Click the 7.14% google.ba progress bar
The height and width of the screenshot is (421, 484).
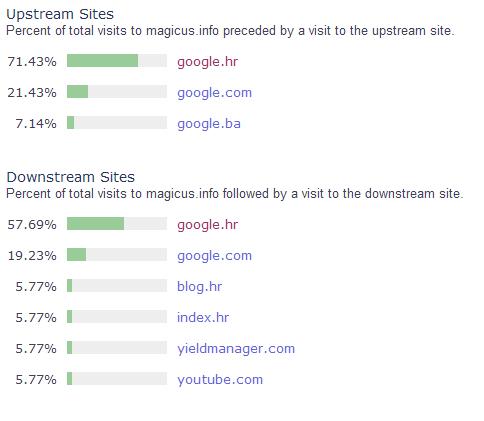pos(117,123)
